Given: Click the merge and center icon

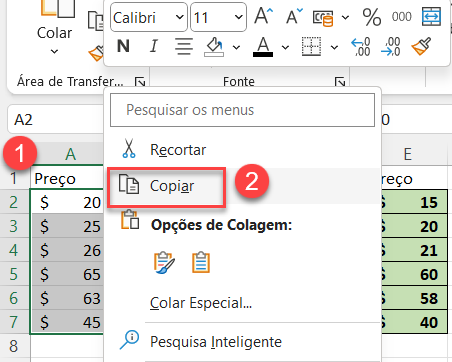Looking at the screenshot, I should click(x=432, y=17).
